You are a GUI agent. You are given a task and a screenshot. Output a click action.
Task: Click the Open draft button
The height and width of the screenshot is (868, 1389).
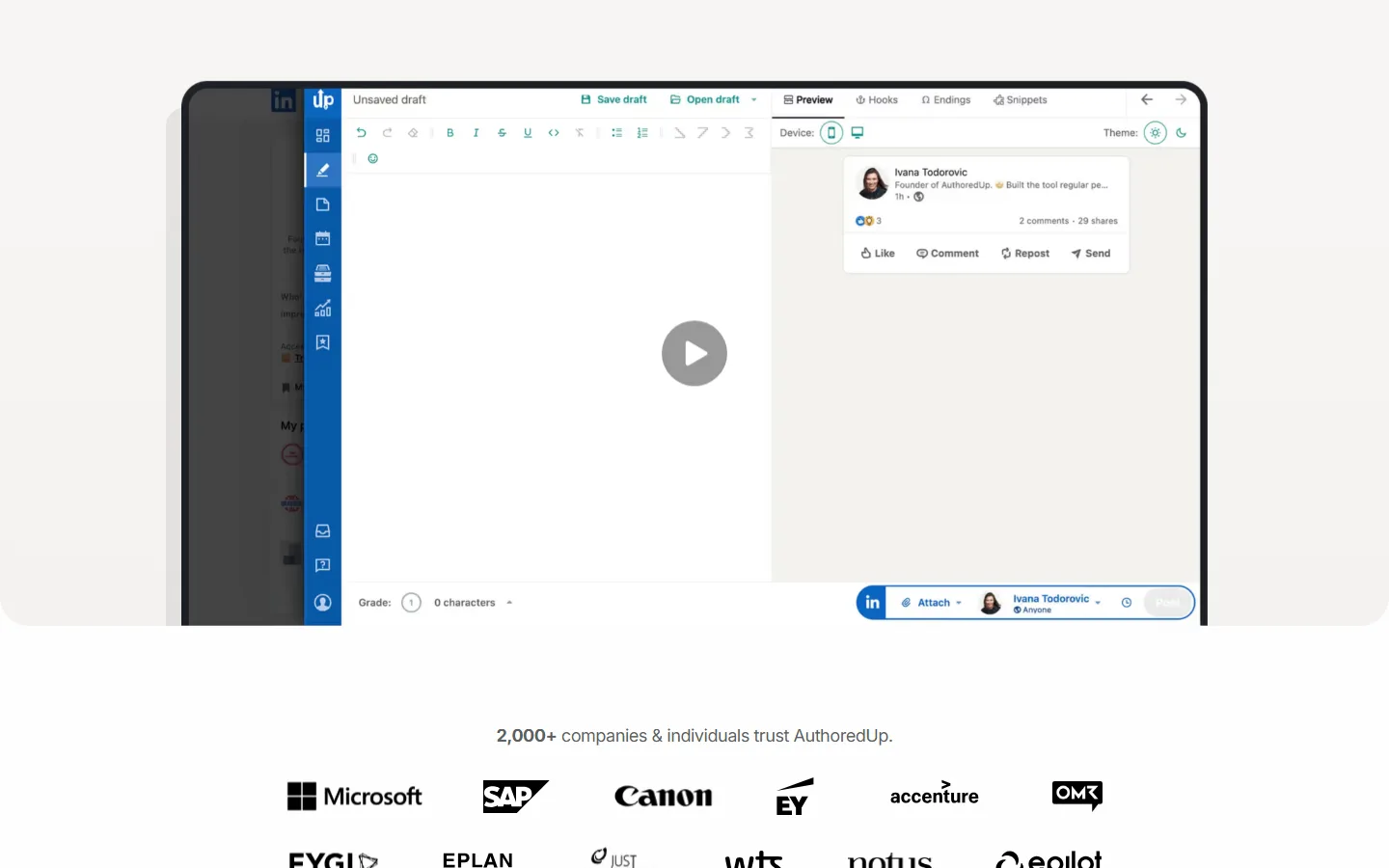pos(705,100)
